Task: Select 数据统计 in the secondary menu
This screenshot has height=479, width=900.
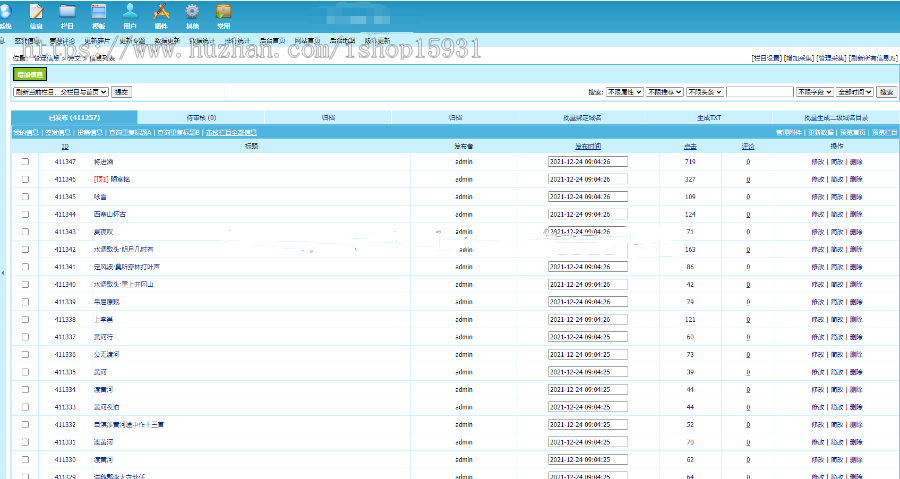Action: [x=202, y=41]
